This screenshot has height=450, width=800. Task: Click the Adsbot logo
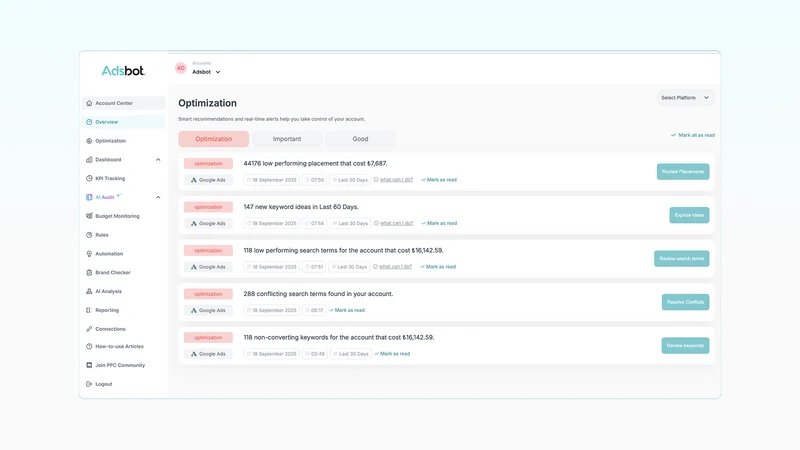pos(123,71)
